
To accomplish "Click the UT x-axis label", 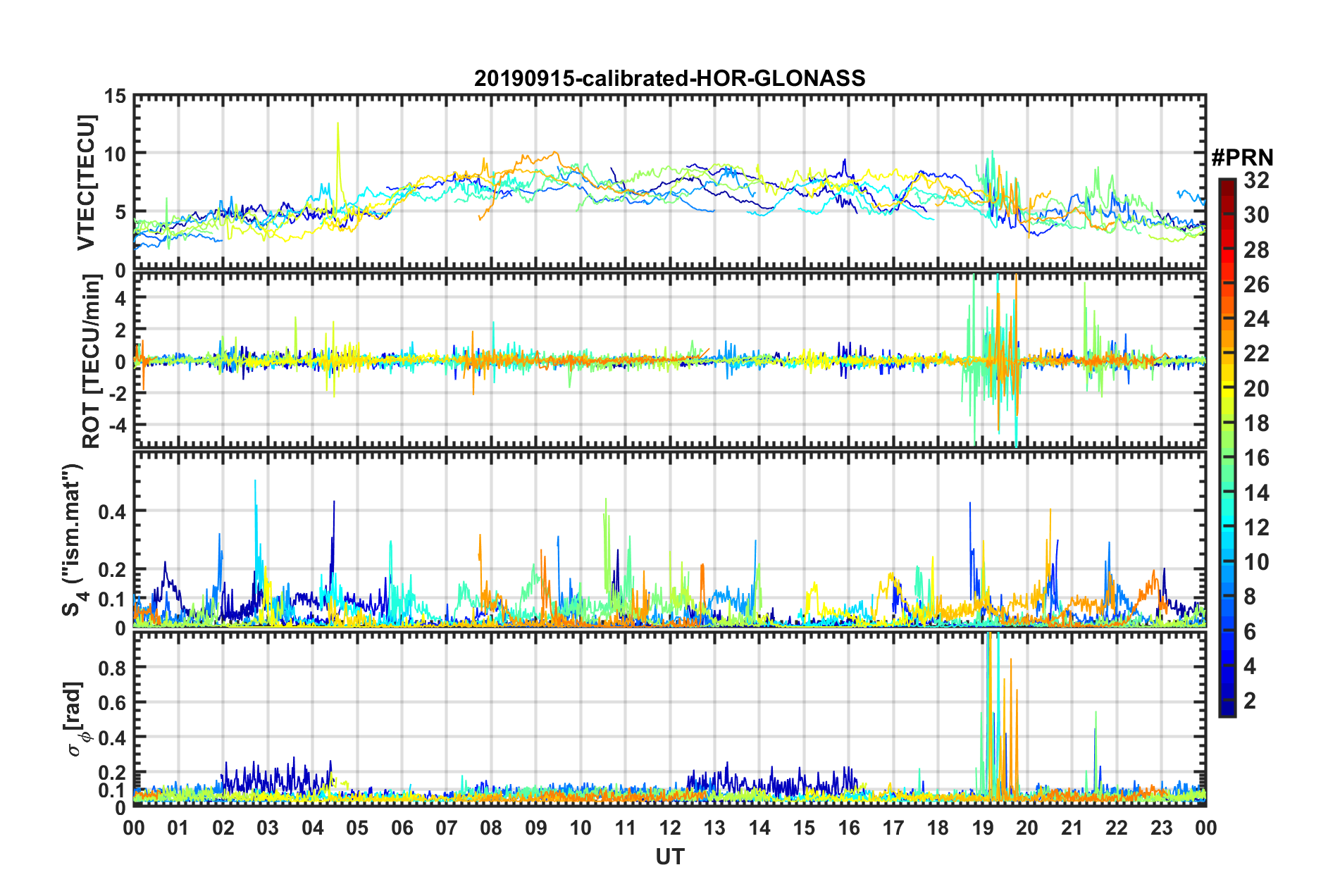I will [x=669, y=857].
